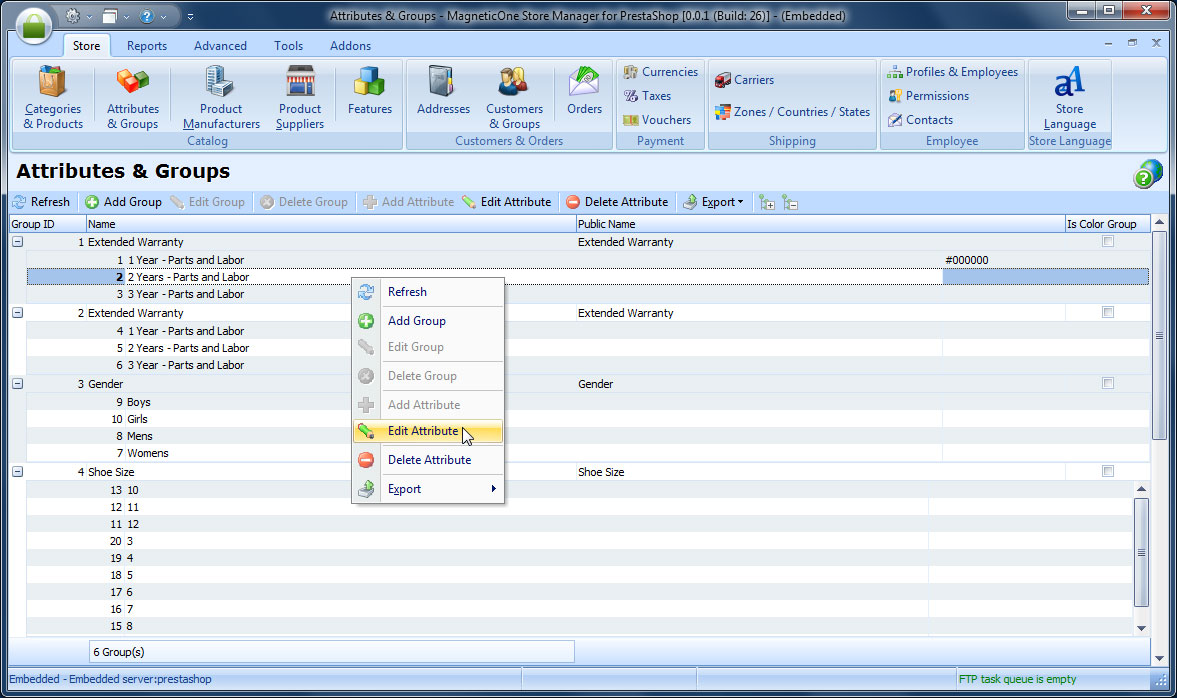1177x698 pixels.
Task: Click the Name column header
Action: pyautogui.click(x=330, y=224)
